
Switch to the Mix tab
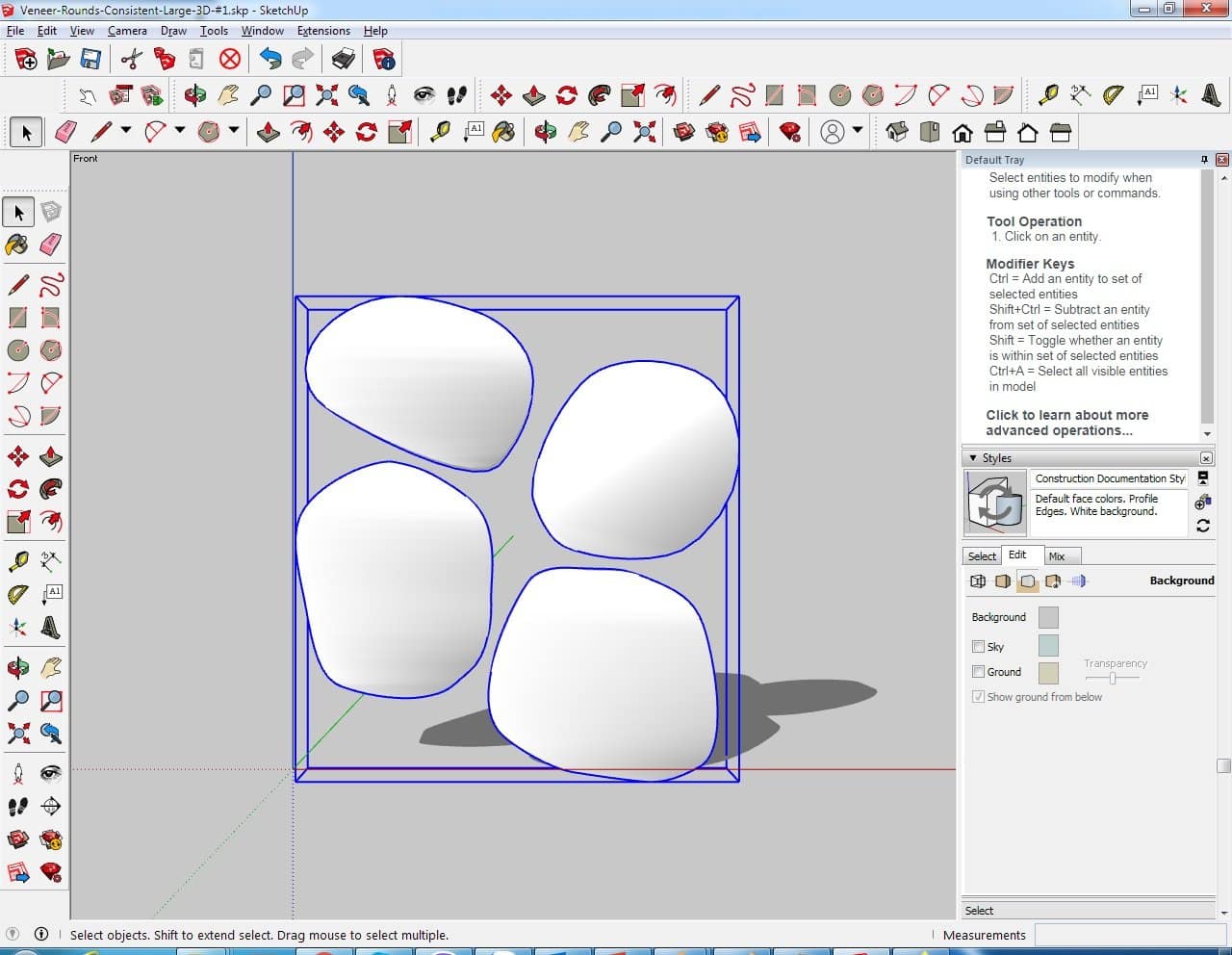point(1057,556)
